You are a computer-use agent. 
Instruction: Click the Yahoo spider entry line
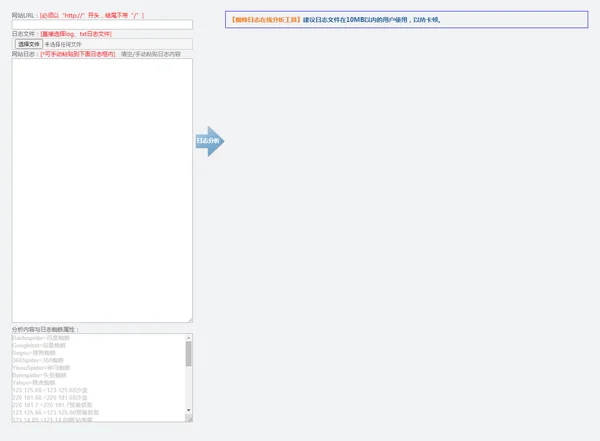click(35, 382)
